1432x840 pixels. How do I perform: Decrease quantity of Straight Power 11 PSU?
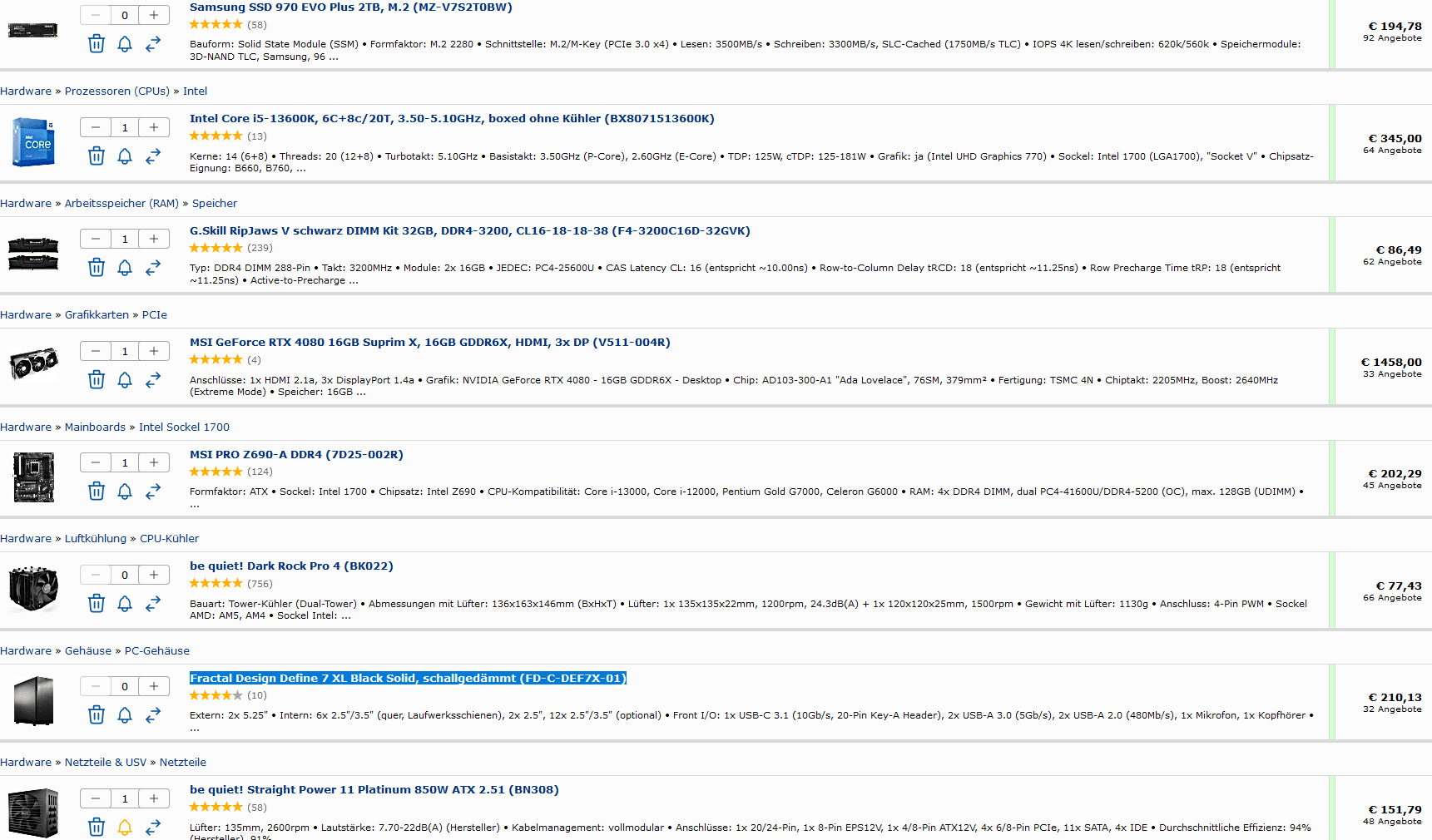96,798
